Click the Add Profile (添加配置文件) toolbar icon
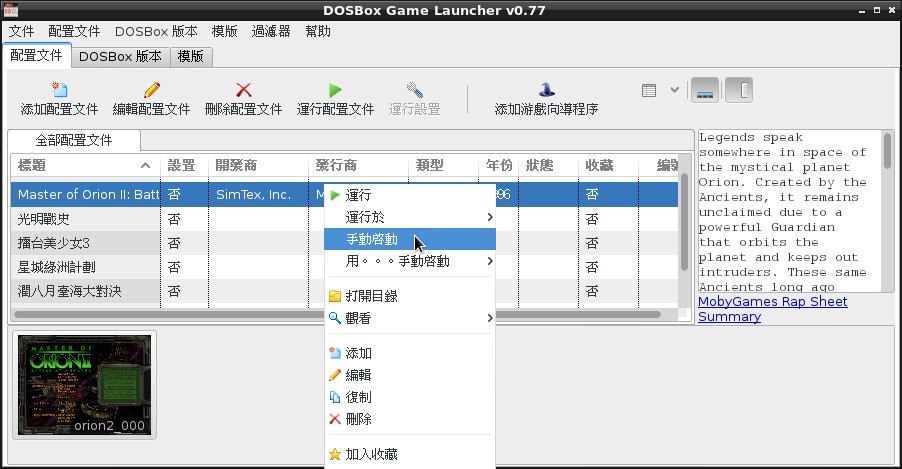Screen dimensions: 902x469 coord(59,90)
